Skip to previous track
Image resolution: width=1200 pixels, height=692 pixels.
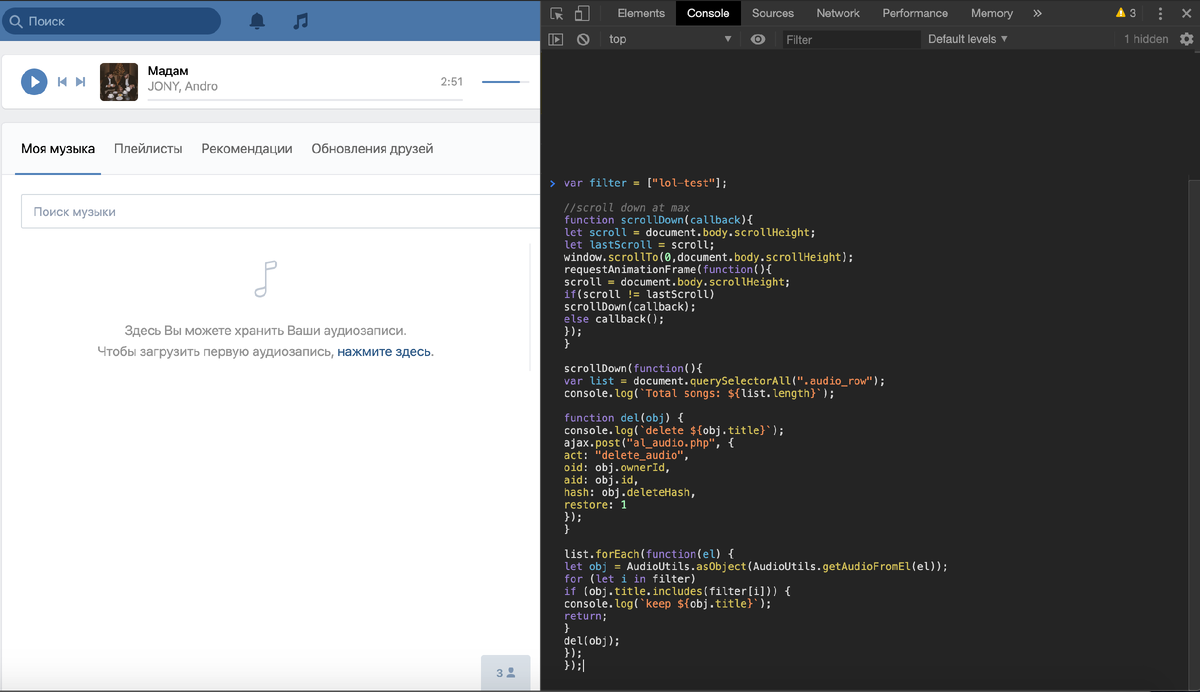point(62,82)
